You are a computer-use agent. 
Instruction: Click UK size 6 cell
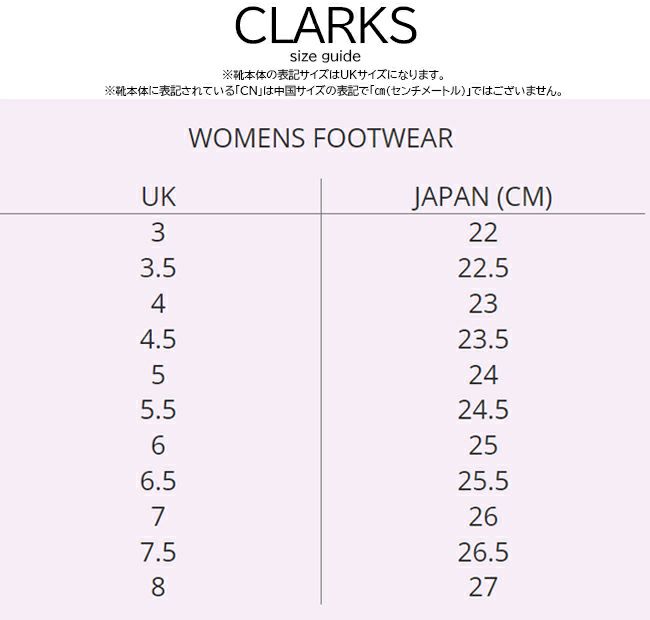point(158,445)
